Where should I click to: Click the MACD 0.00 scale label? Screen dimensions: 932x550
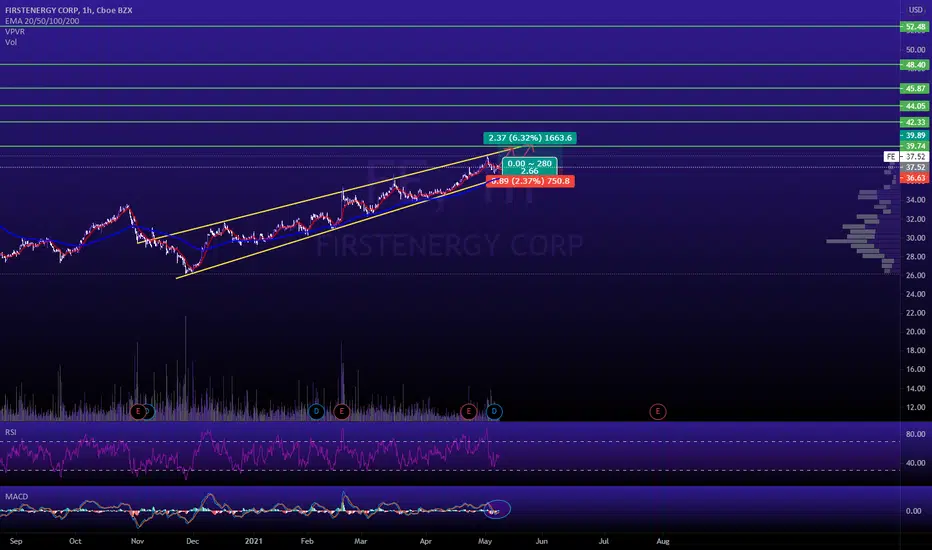click(x=914, y=511)
